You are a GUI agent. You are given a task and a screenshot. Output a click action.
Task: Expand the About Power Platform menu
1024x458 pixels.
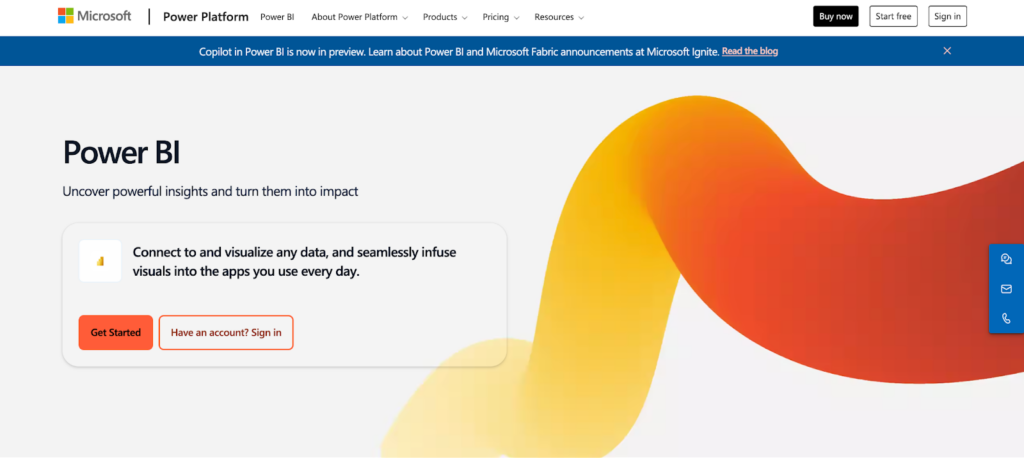[359, 17]
